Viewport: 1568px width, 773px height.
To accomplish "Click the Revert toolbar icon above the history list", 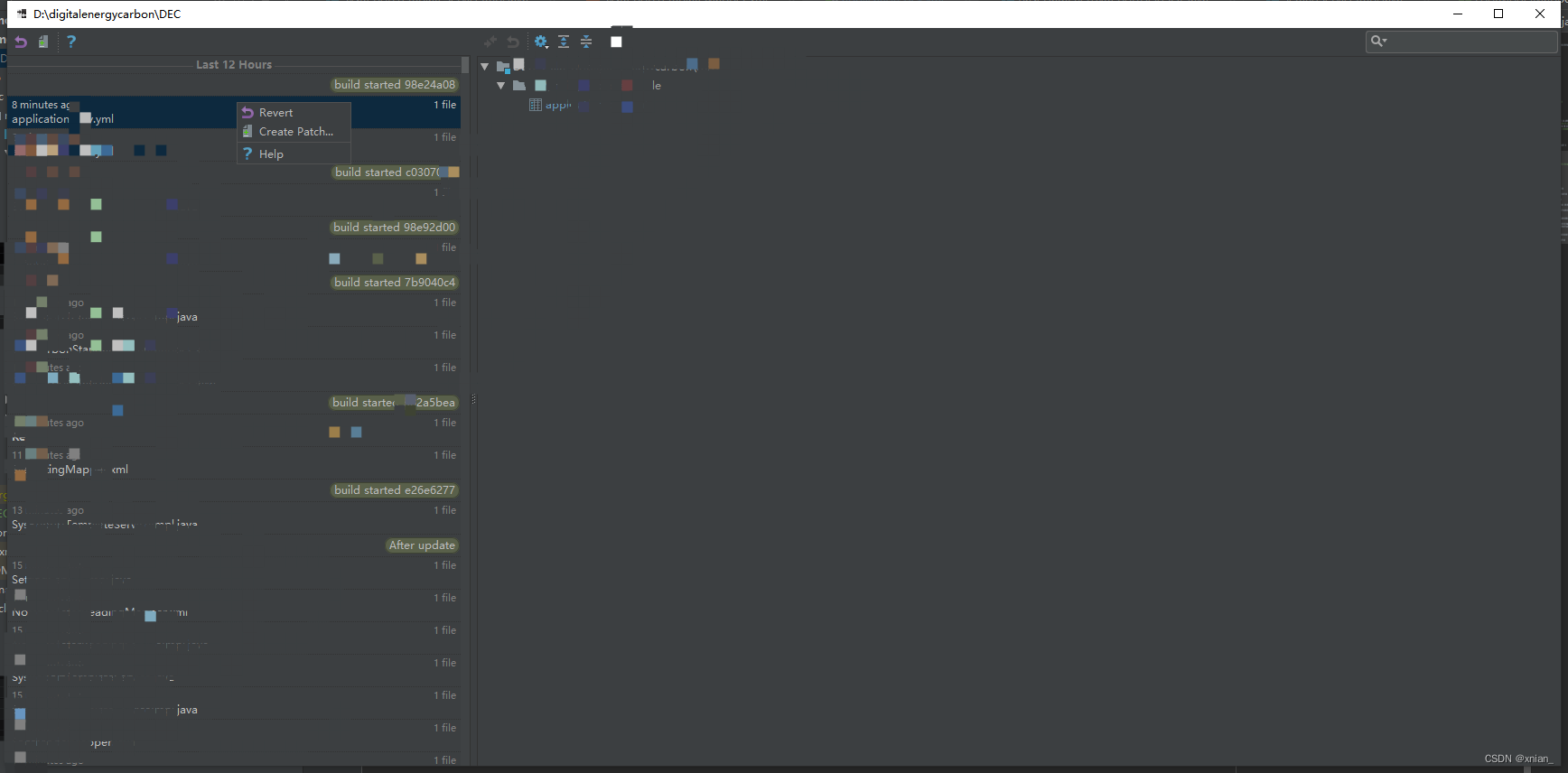I will pyautogui.click(x=21, y=42).
